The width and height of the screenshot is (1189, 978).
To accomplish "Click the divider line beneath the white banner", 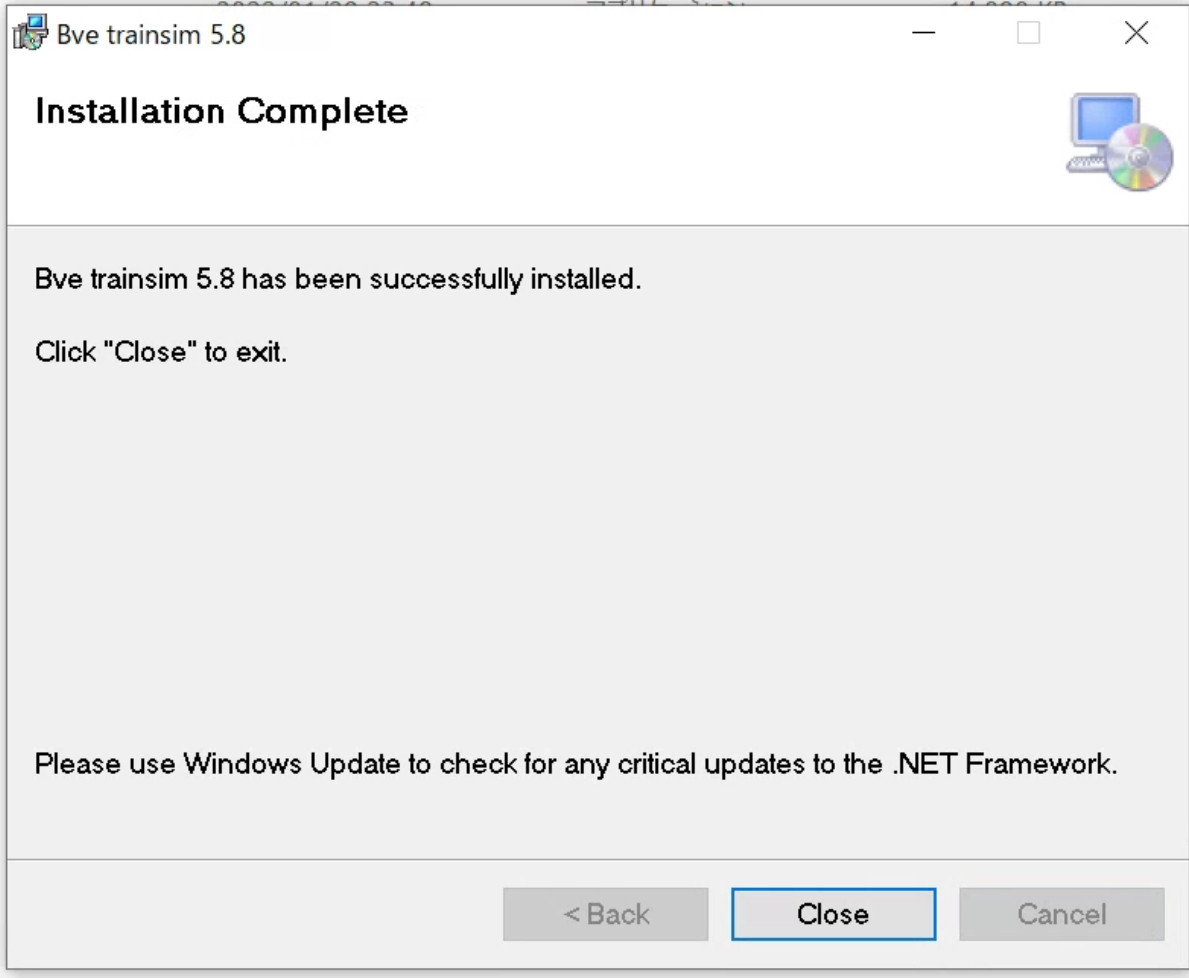I will 590,225.
